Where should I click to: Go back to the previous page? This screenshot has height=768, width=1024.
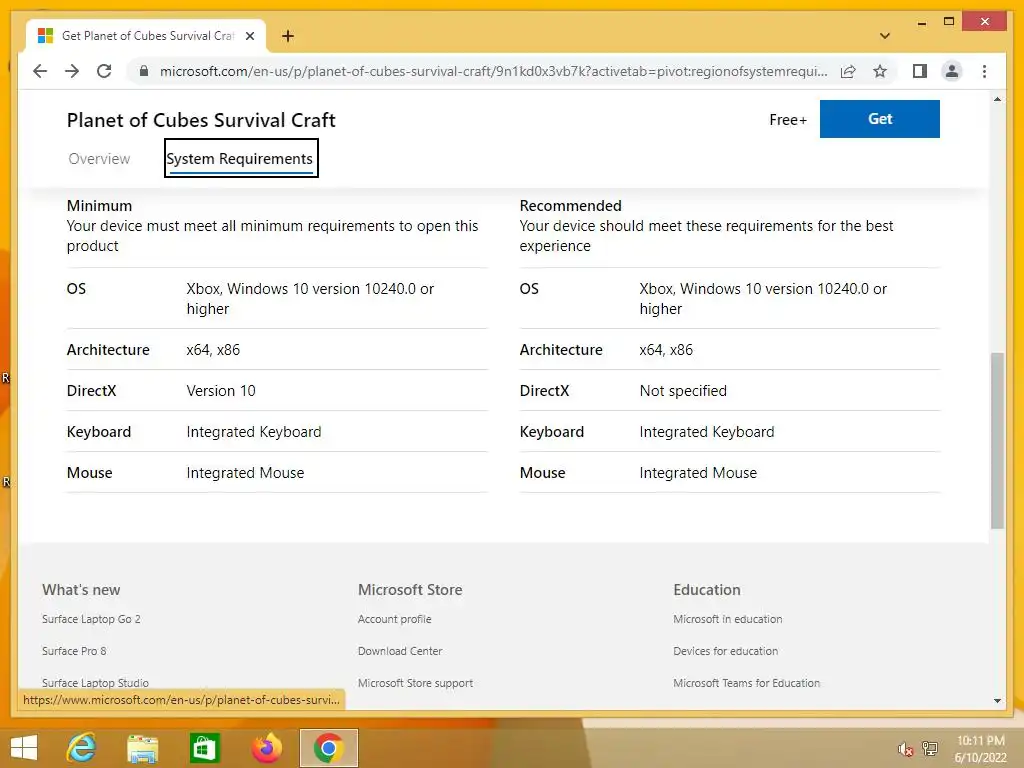pyautogui.click(x=40, y=71)
